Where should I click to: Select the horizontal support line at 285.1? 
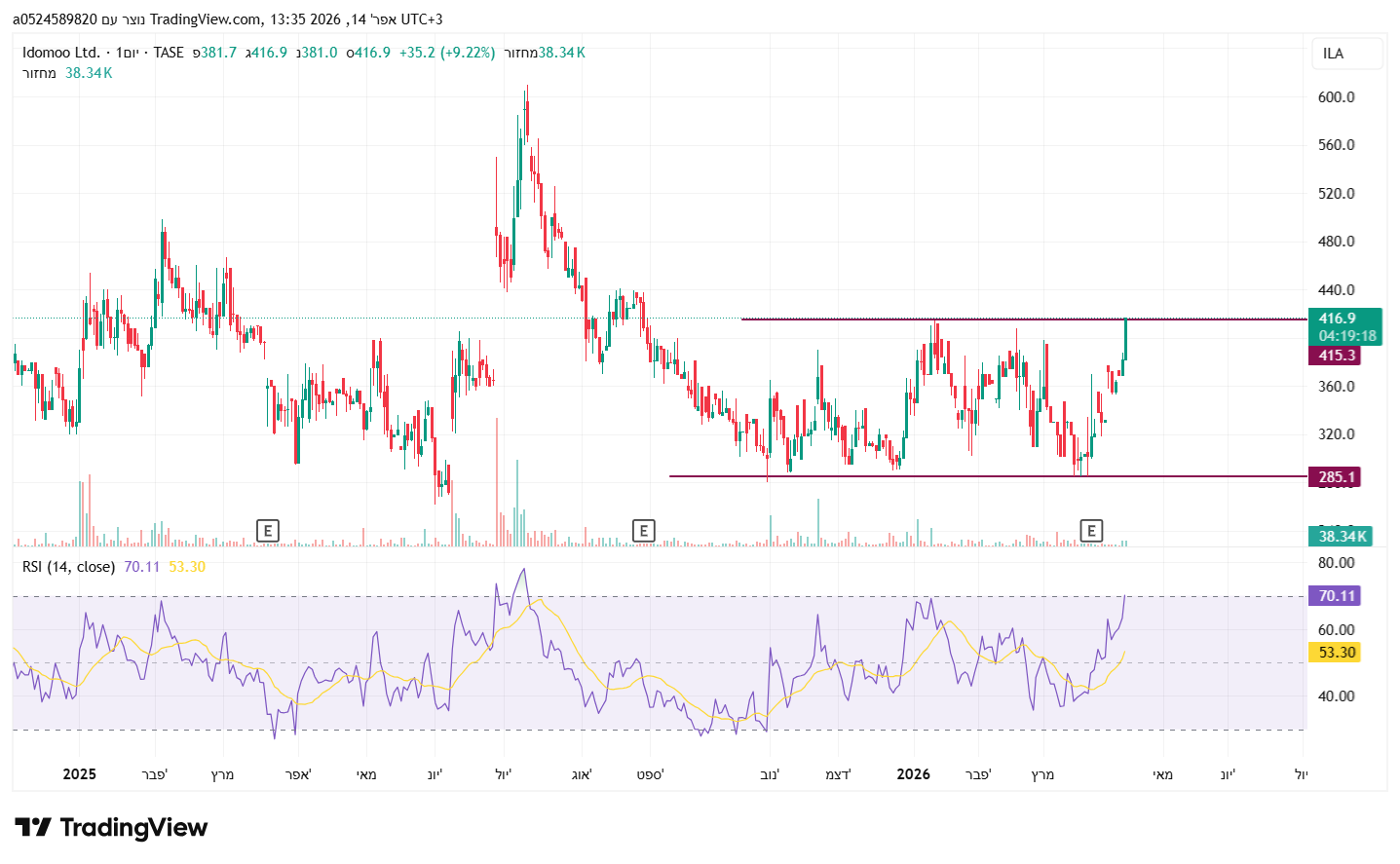[x=988, y=476]
